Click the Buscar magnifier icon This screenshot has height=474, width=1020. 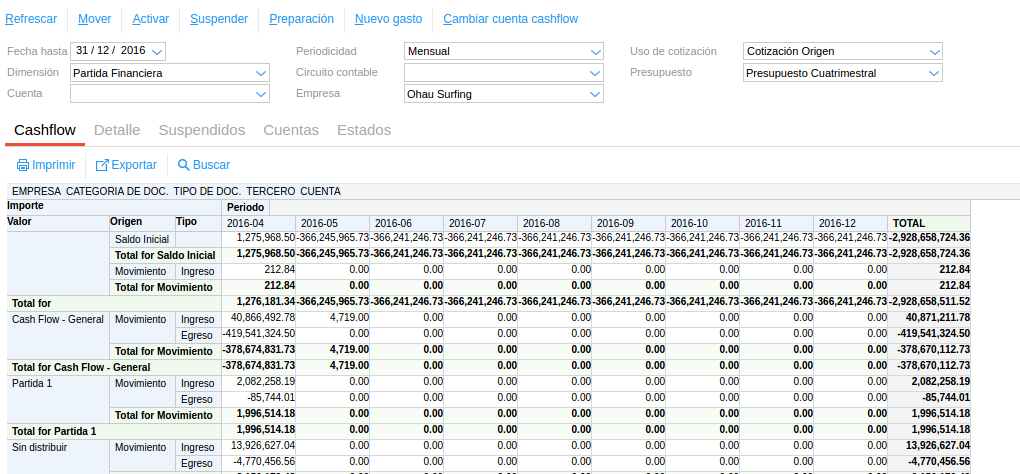point(183,165)
